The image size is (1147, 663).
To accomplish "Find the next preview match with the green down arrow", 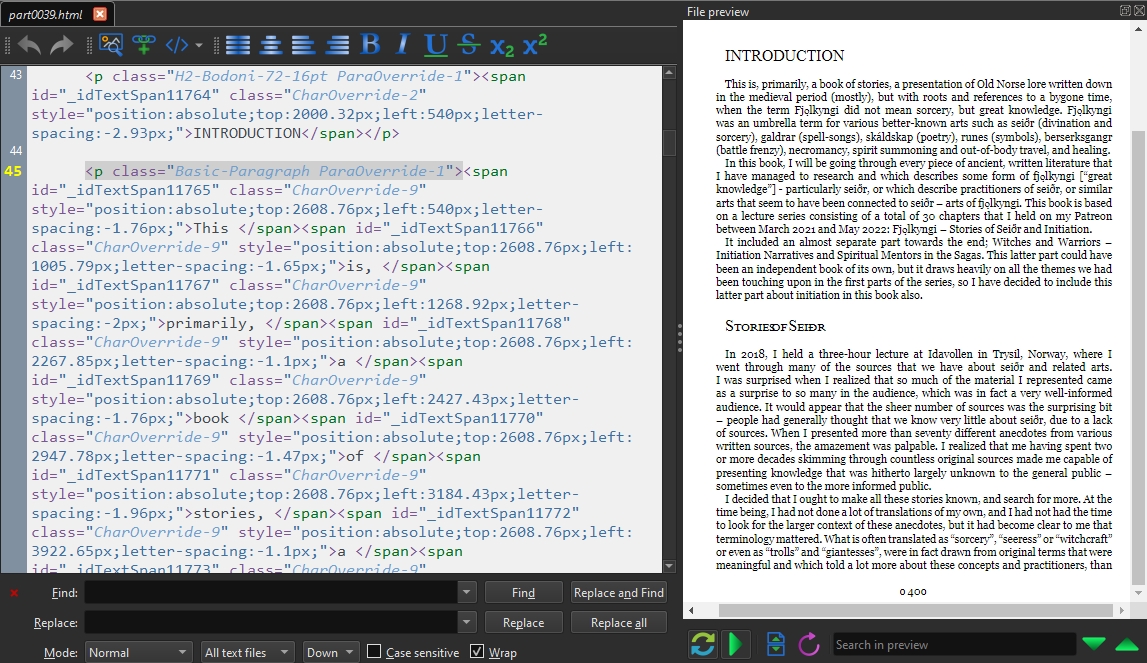I will tap(1094, 643).
